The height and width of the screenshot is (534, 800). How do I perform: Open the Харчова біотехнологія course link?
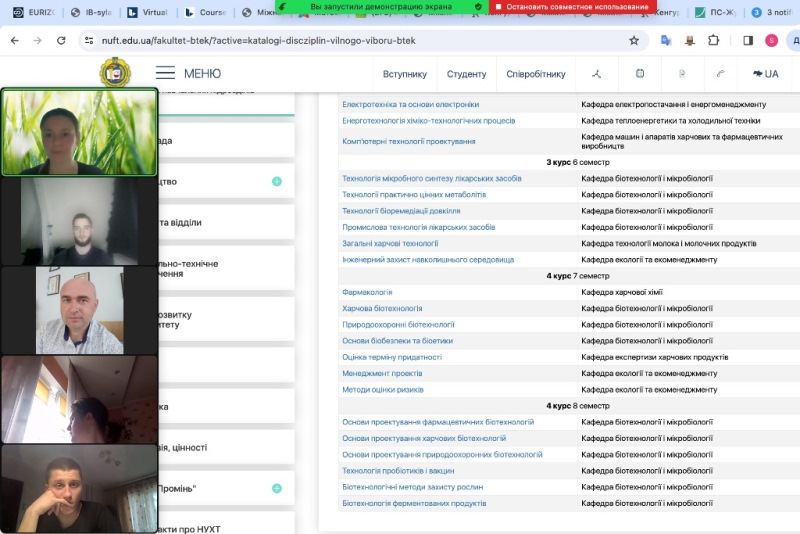point(382,308)
